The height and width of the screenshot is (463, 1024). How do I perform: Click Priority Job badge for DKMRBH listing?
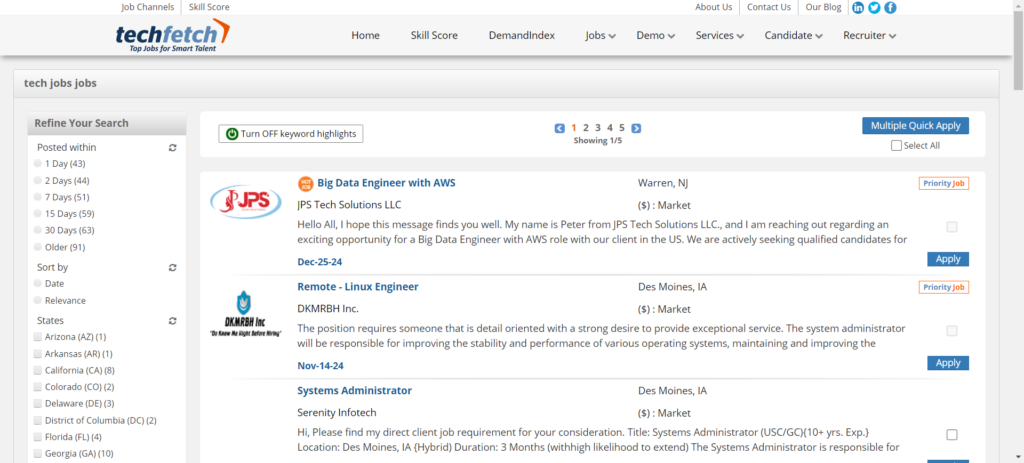(x=944, y=287)
